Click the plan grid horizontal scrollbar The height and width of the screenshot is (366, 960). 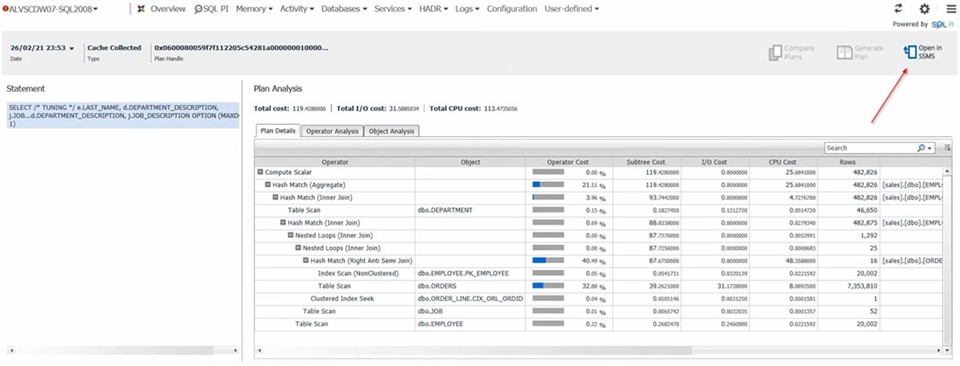pyautogui.click(x=478, y=351)
